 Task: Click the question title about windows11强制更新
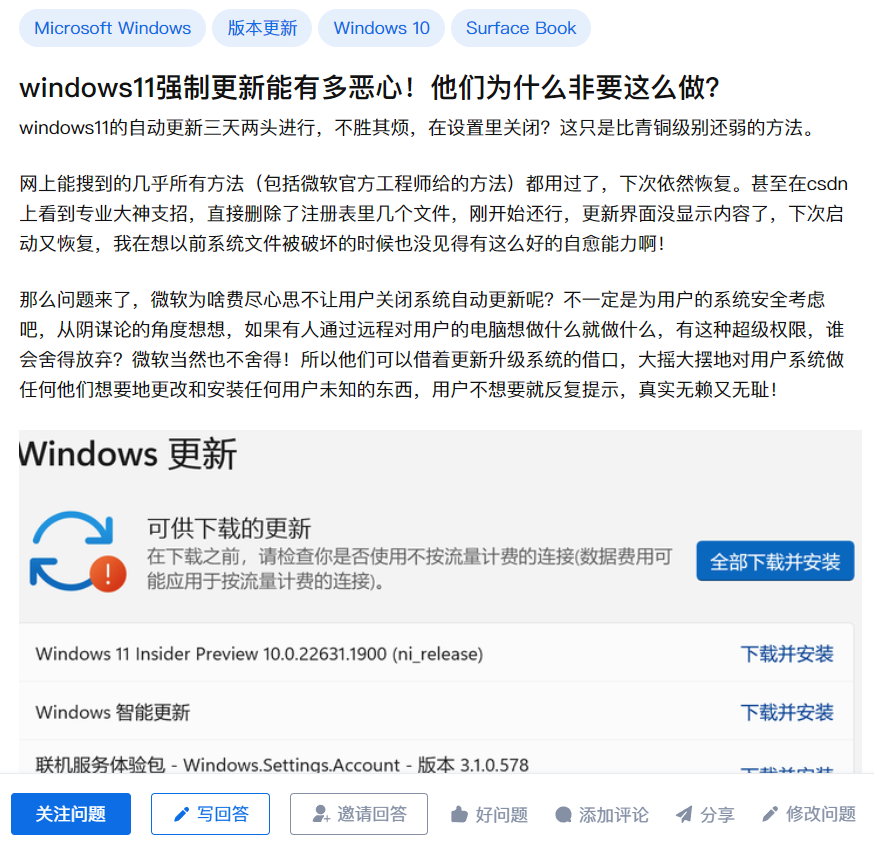point(369,88)
